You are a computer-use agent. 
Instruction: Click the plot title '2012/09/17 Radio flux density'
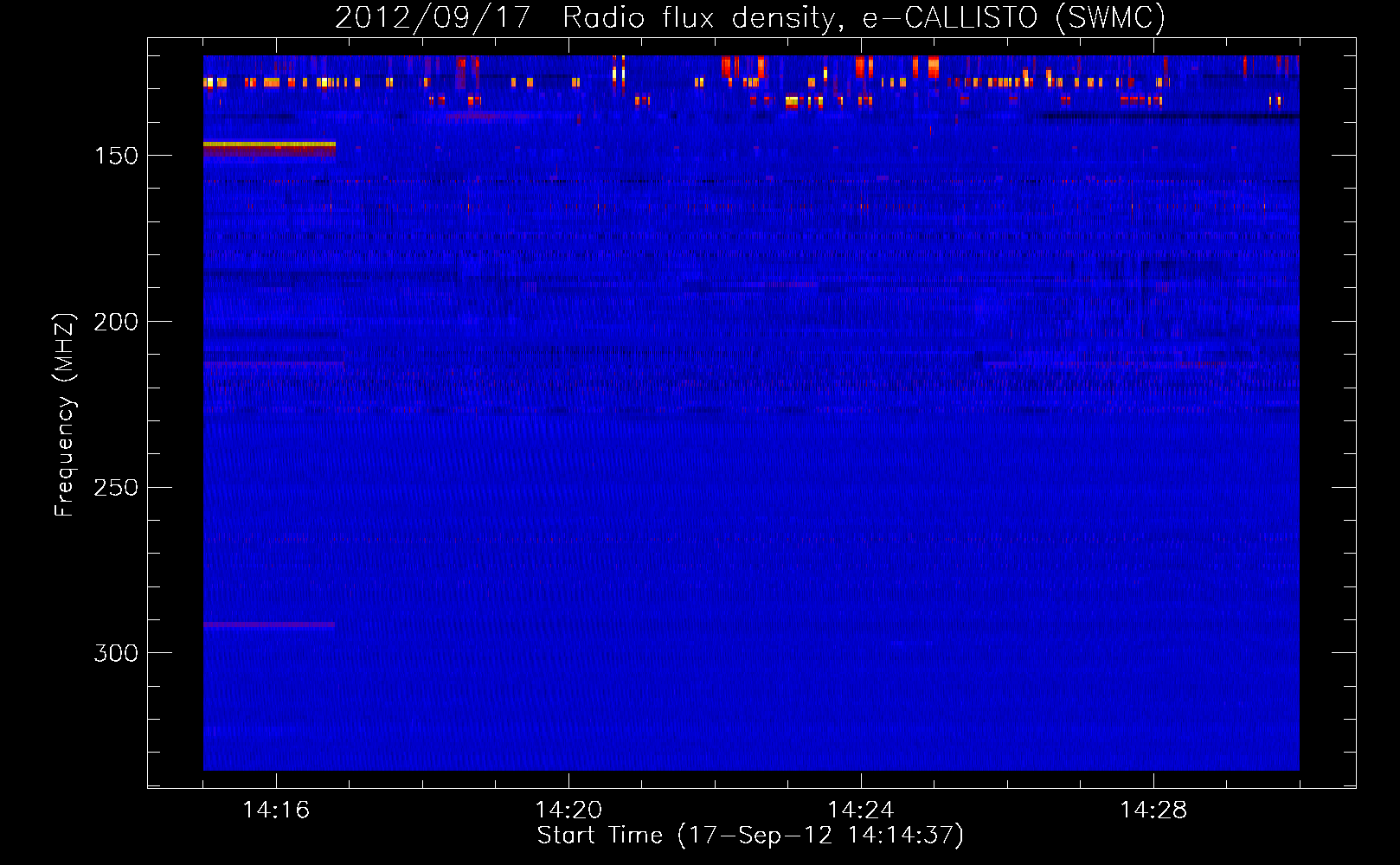750,17
